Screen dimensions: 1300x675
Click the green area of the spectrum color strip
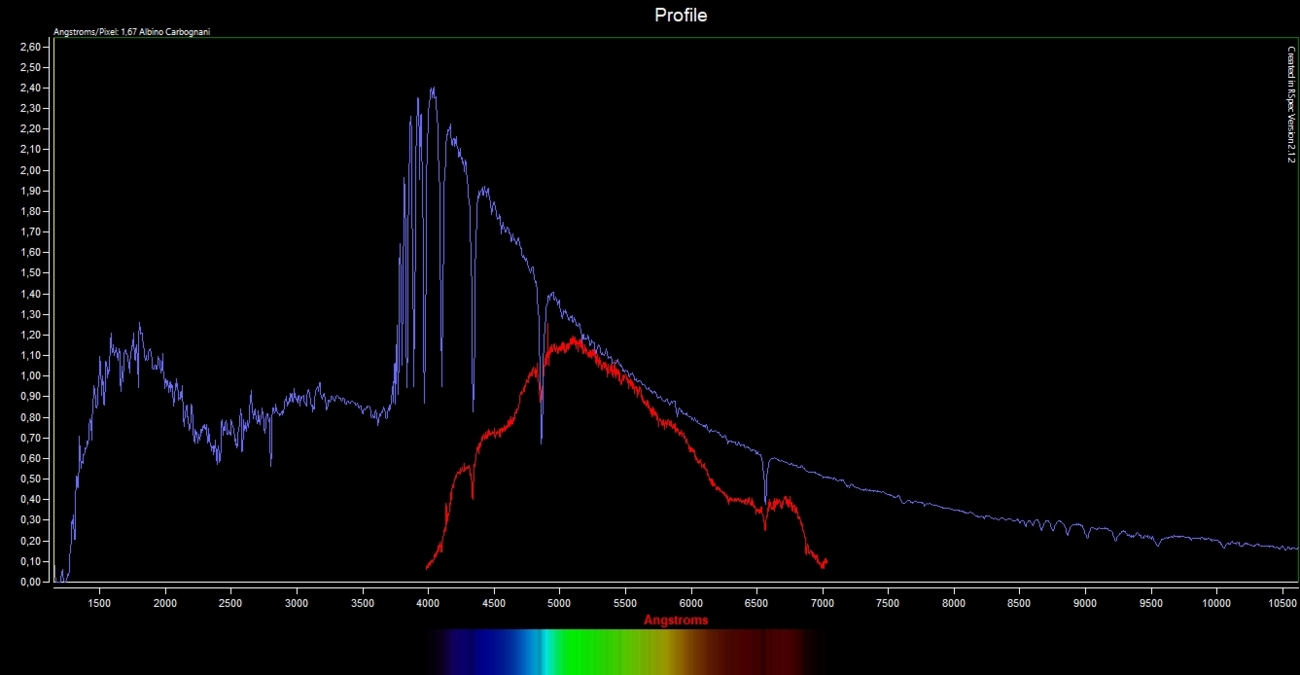[x=590, y=650]
